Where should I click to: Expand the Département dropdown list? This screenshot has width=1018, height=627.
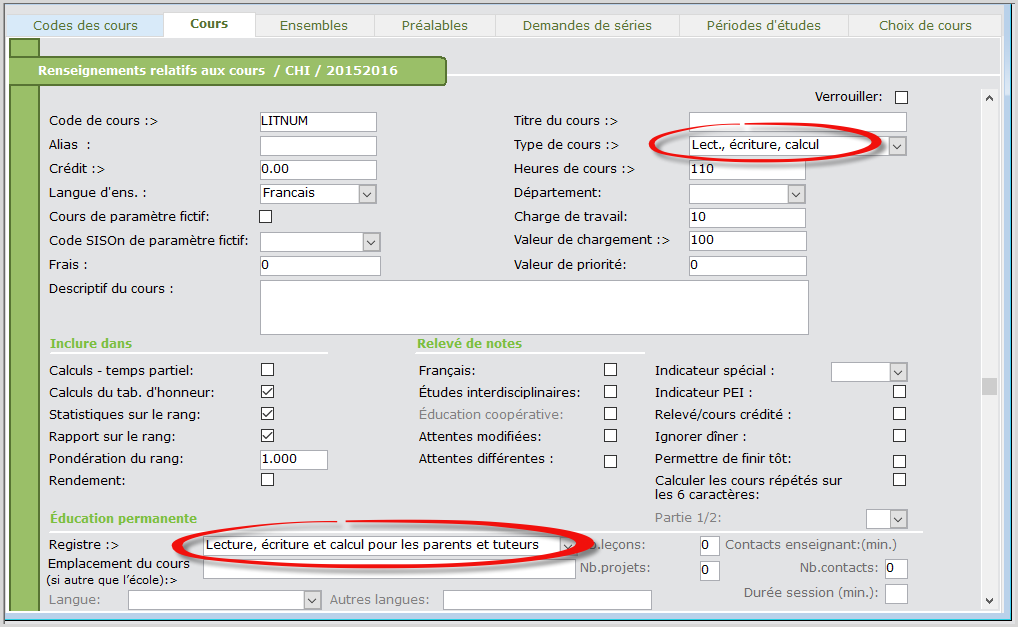796,194
